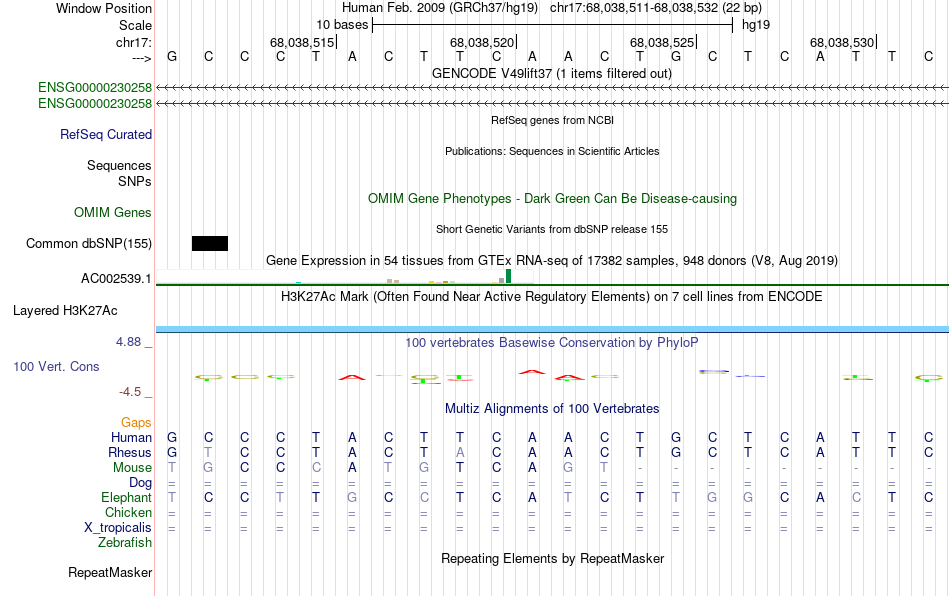The image size is (950, 596).
Task: Select the Mouse species row label
Action: coord(132,468)
